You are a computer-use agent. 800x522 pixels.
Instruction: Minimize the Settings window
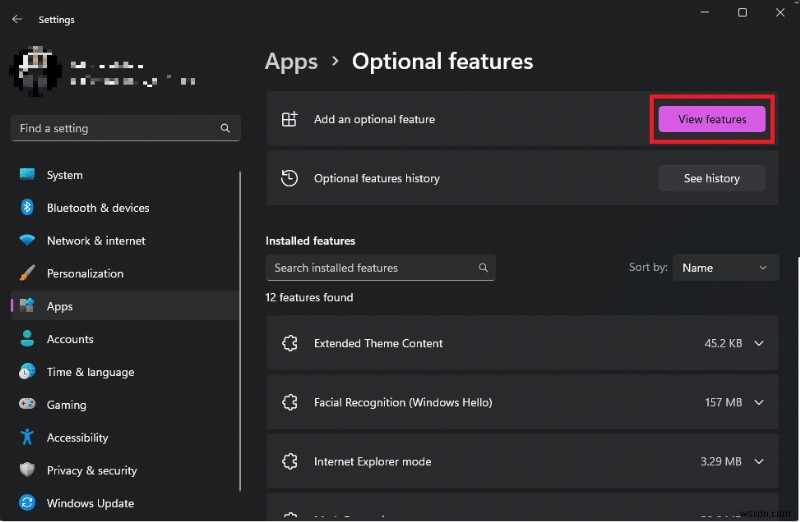click(705, 12)
